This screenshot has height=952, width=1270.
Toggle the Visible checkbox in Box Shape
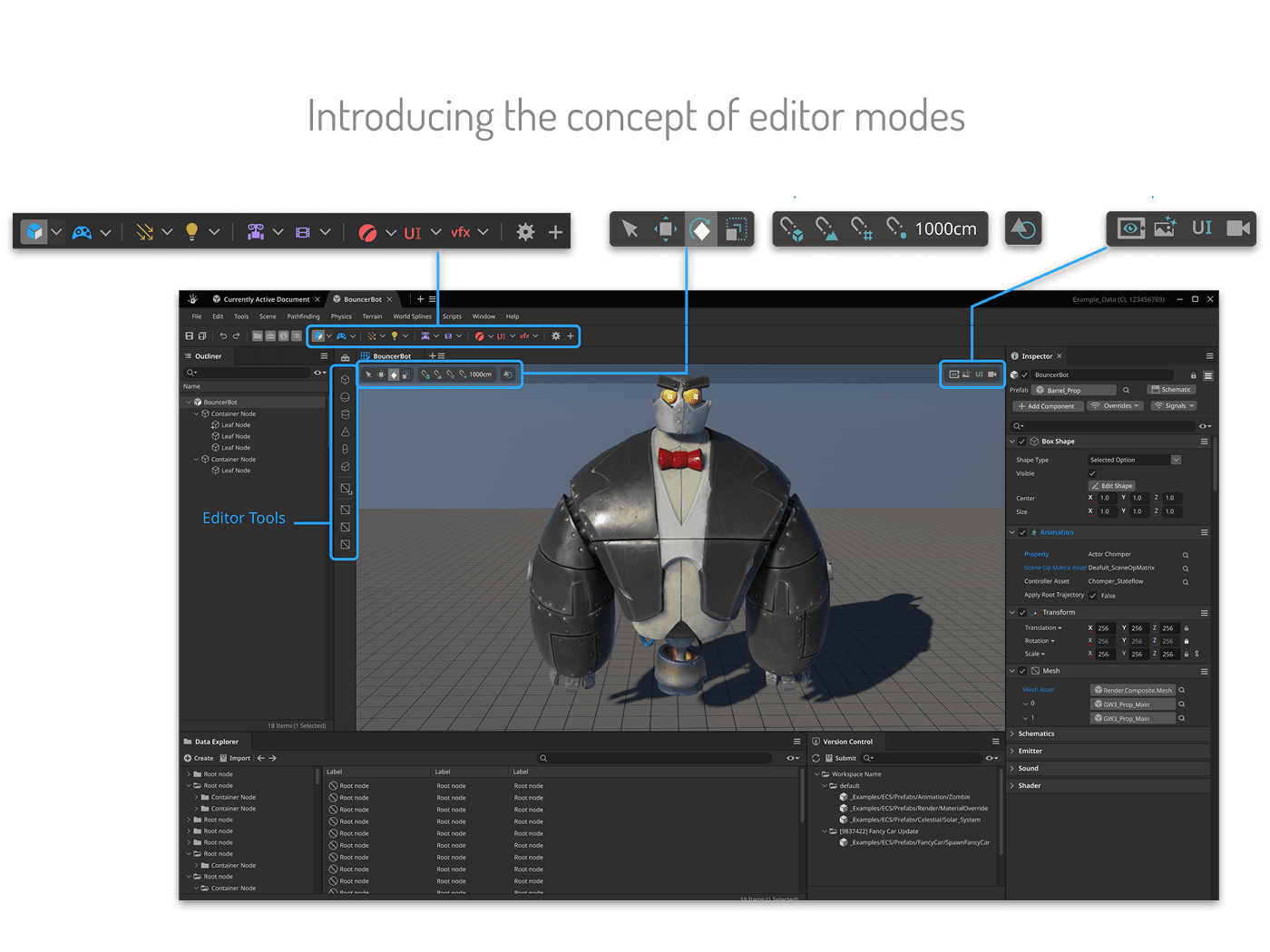coord(1093,472)
